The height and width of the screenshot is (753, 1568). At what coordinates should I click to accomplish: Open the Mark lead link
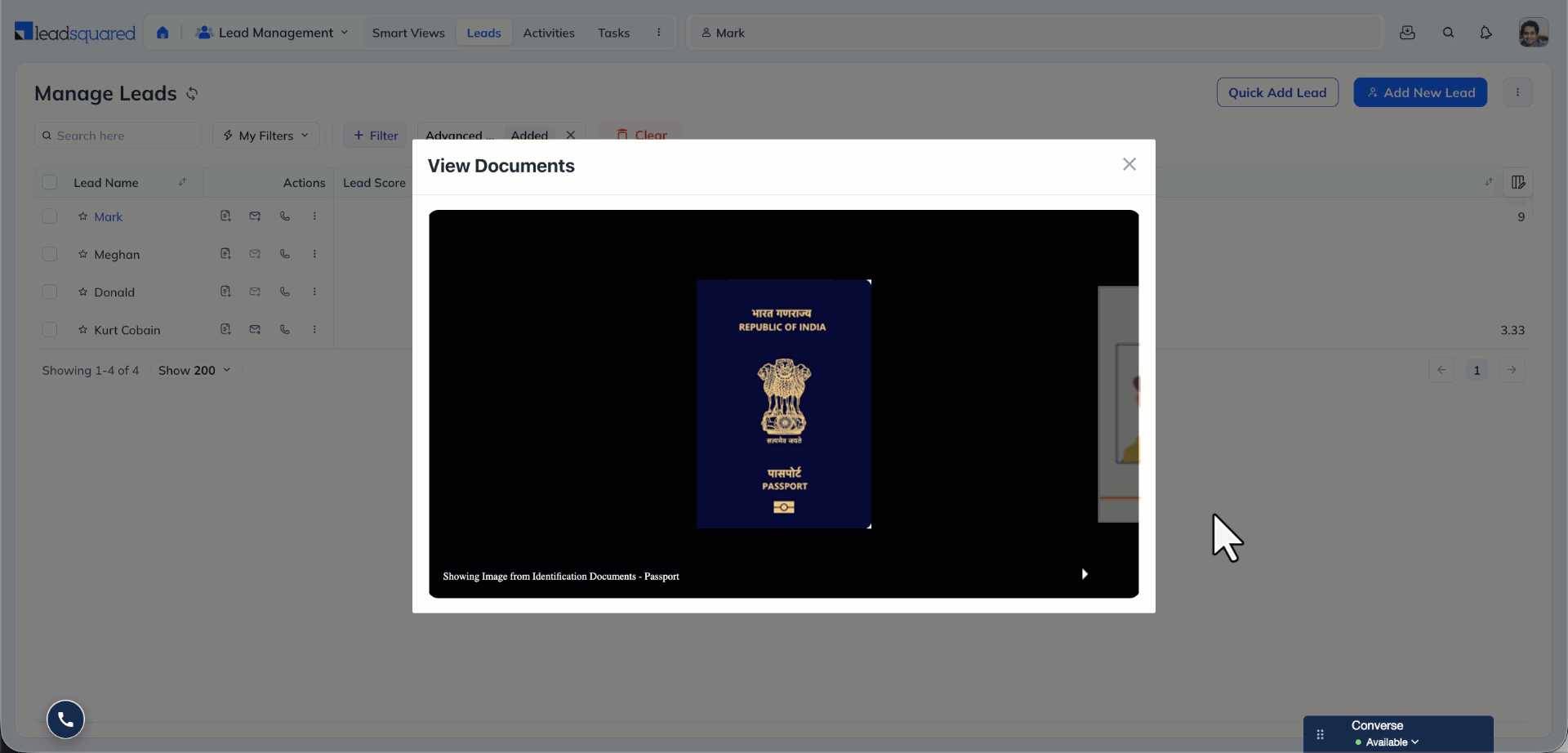pos(108,216)
